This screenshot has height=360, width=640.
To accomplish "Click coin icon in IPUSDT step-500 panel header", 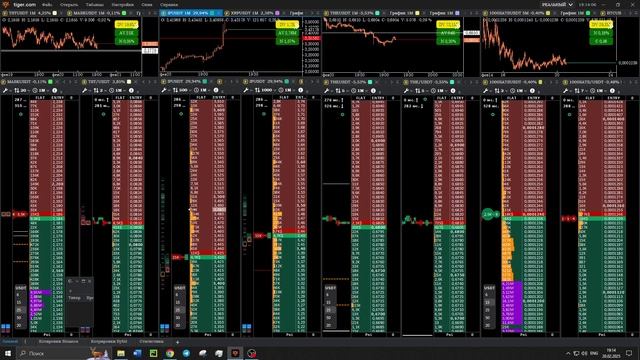I will (164, 82).
